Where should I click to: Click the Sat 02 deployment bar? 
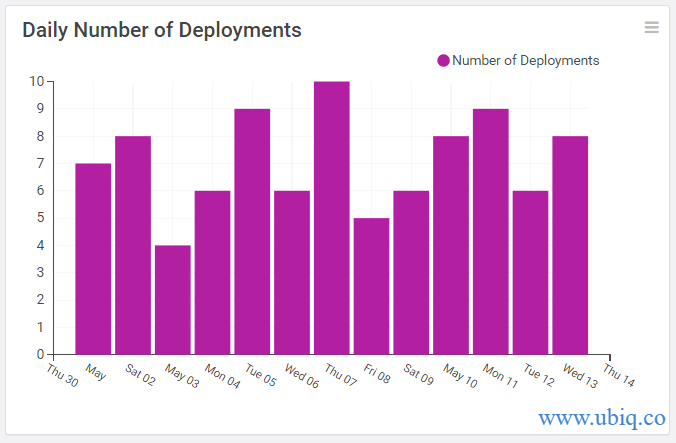pyautogui.click(x=133, y=246)
